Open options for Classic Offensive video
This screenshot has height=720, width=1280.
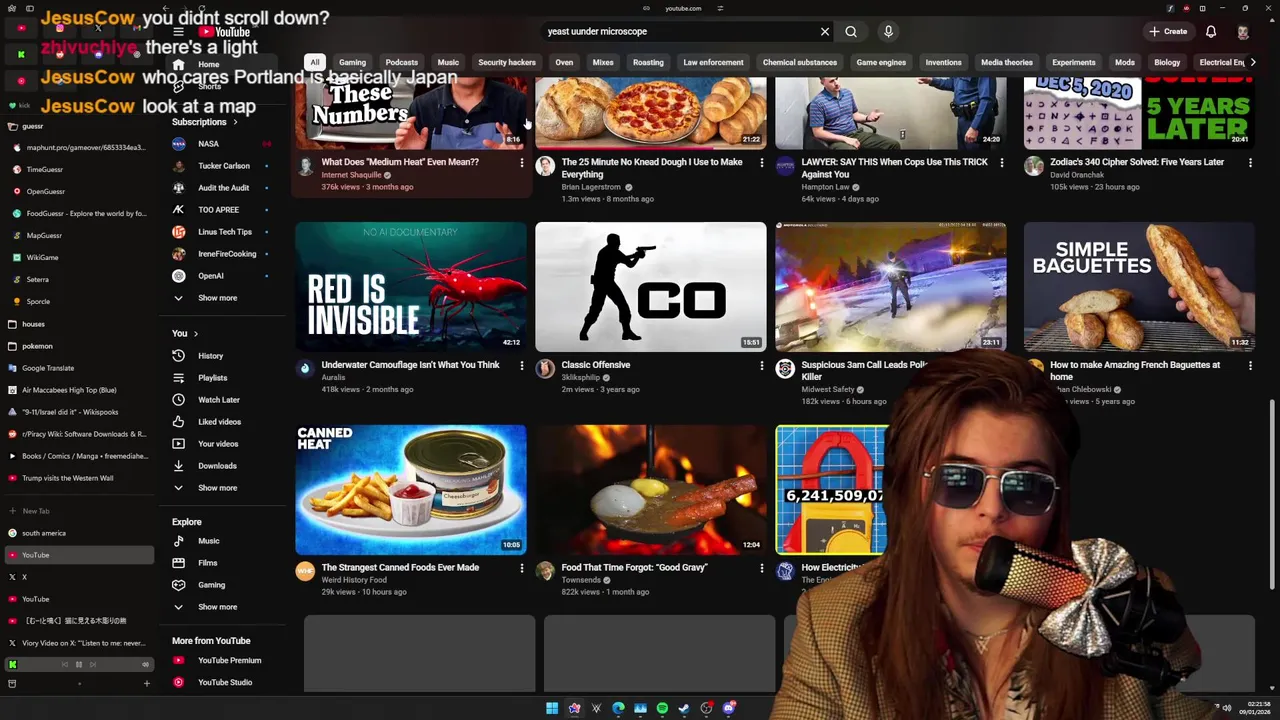coord(761,365)
